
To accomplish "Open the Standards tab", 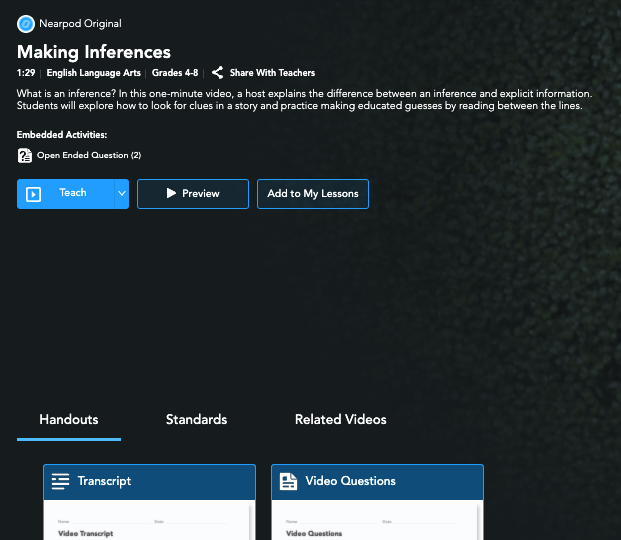I will 196,419.
